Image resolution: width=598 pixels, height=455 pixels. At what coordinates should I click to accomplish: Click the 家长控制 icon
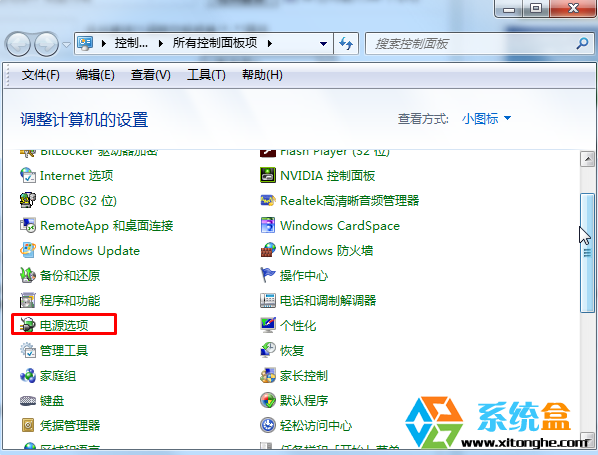268,375
